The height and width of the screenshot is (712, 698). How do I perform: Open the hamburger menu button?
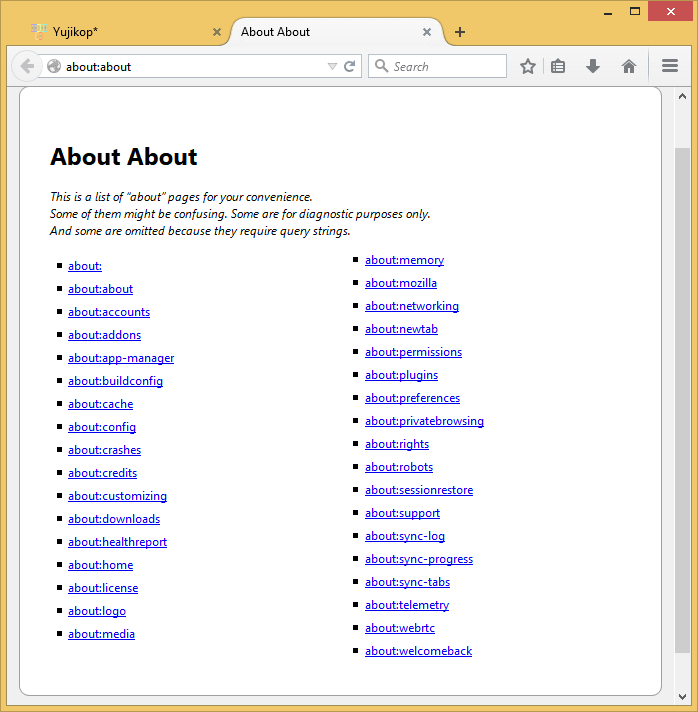click(670, 66)
